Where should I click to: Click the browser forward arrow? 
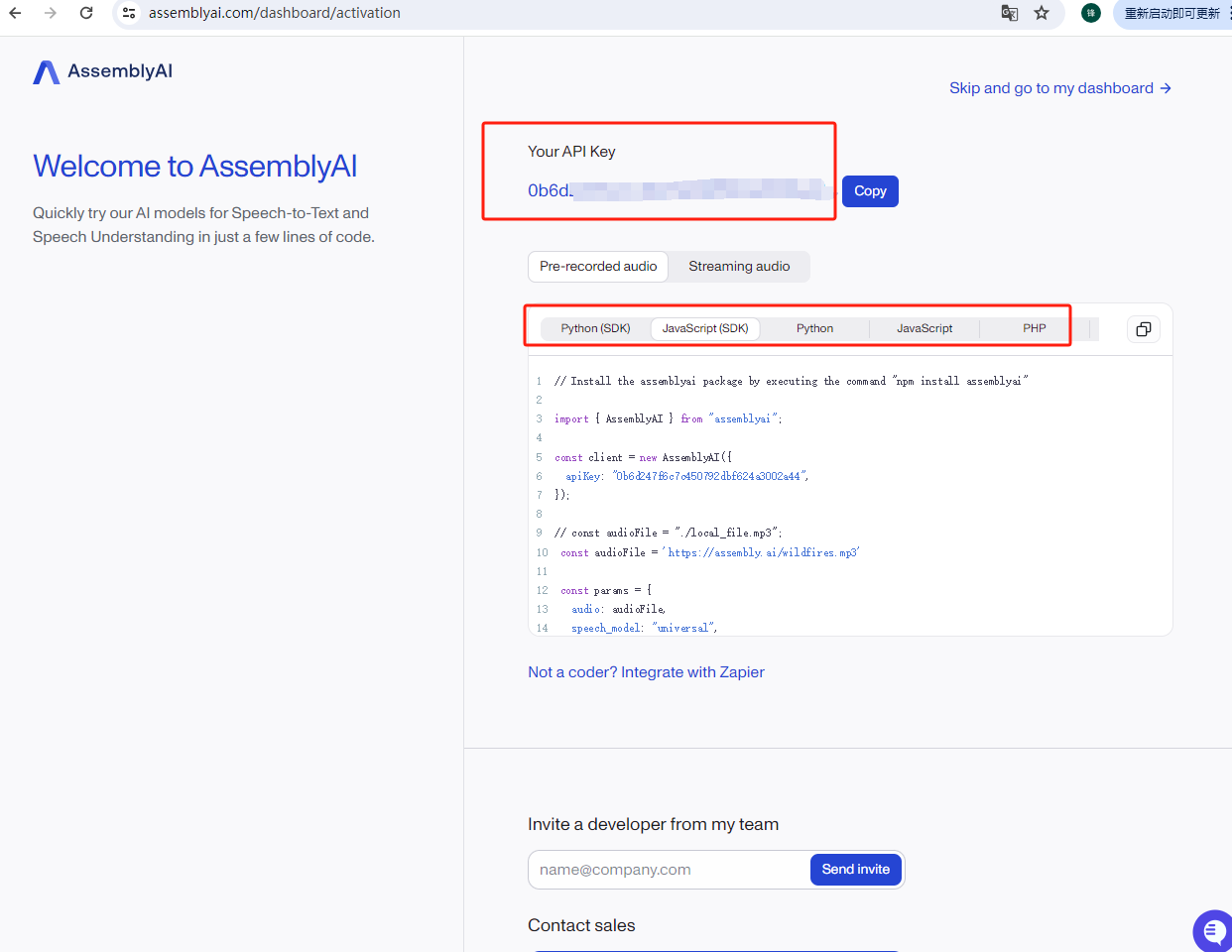pos(51,13)
